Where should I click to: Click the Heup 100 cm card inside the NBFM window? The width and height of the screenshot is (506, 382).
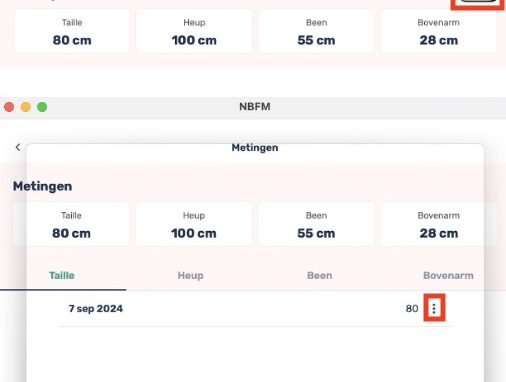click(194, 225)
